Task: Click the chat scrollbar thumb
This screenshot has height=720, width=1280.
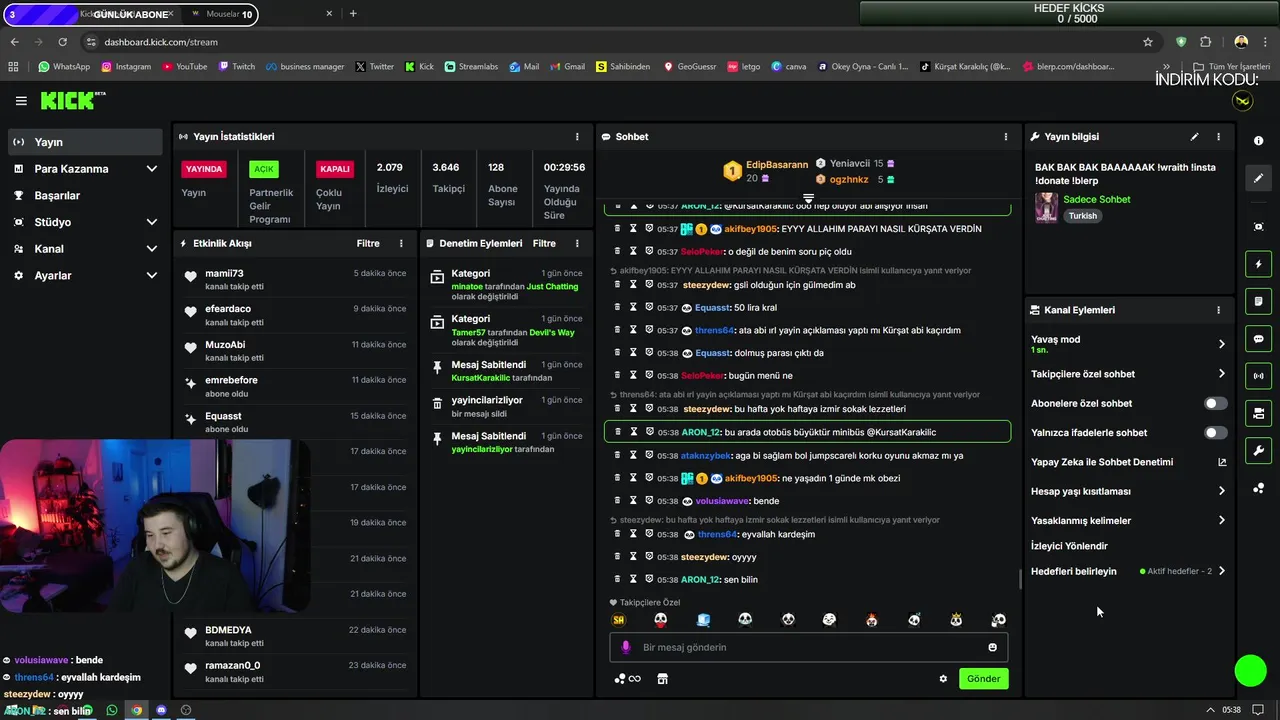Action: click(1020, 579)
